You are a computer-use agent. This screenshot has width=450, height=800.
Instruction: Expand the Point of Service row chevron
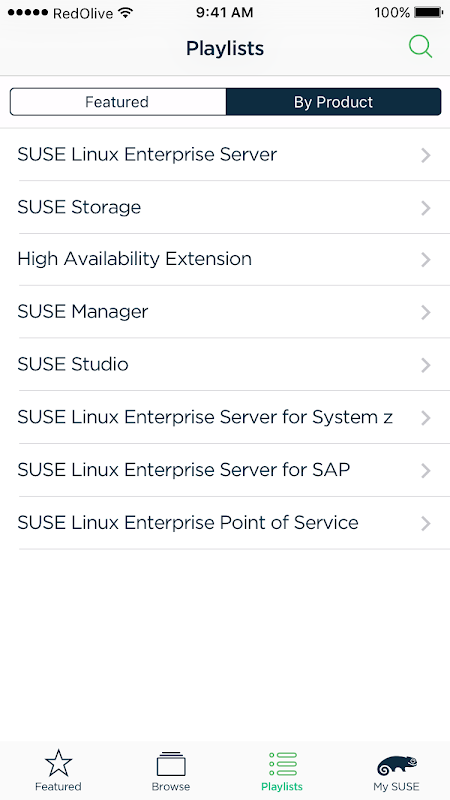click(x=426, y=523)
